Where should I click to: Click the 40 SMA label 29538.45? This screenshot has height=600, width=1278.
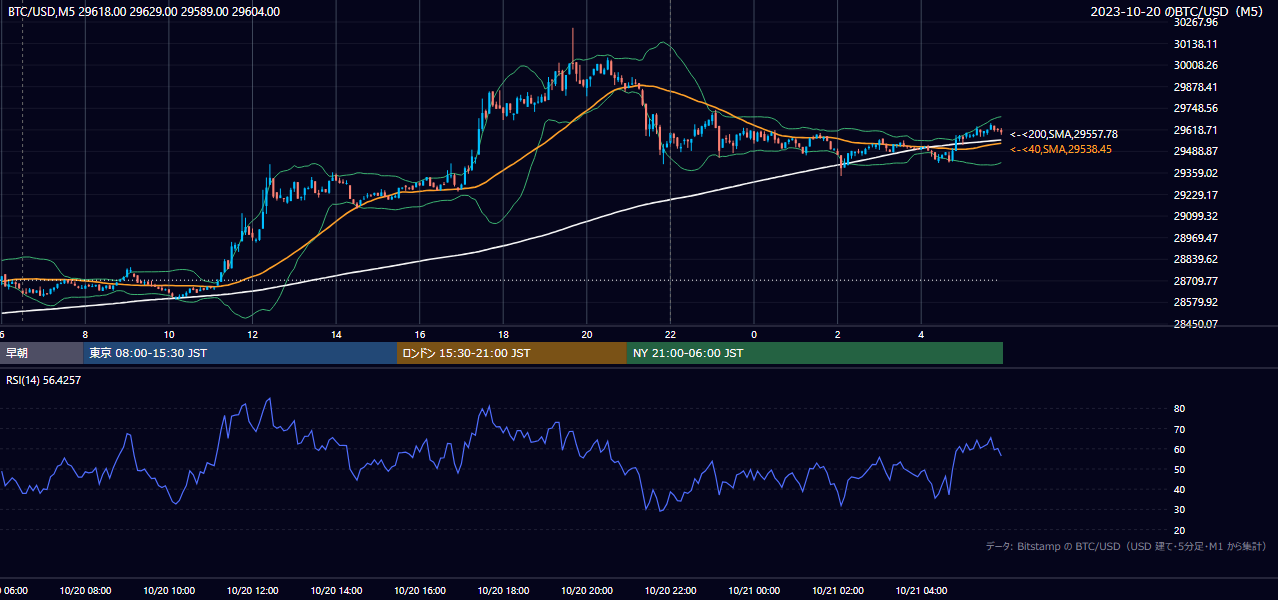(1061, 149)
